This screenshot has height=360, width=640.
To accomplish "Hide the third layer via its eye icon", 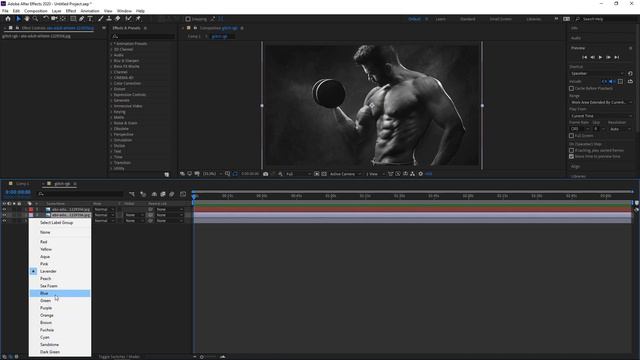I will (4, 221).
